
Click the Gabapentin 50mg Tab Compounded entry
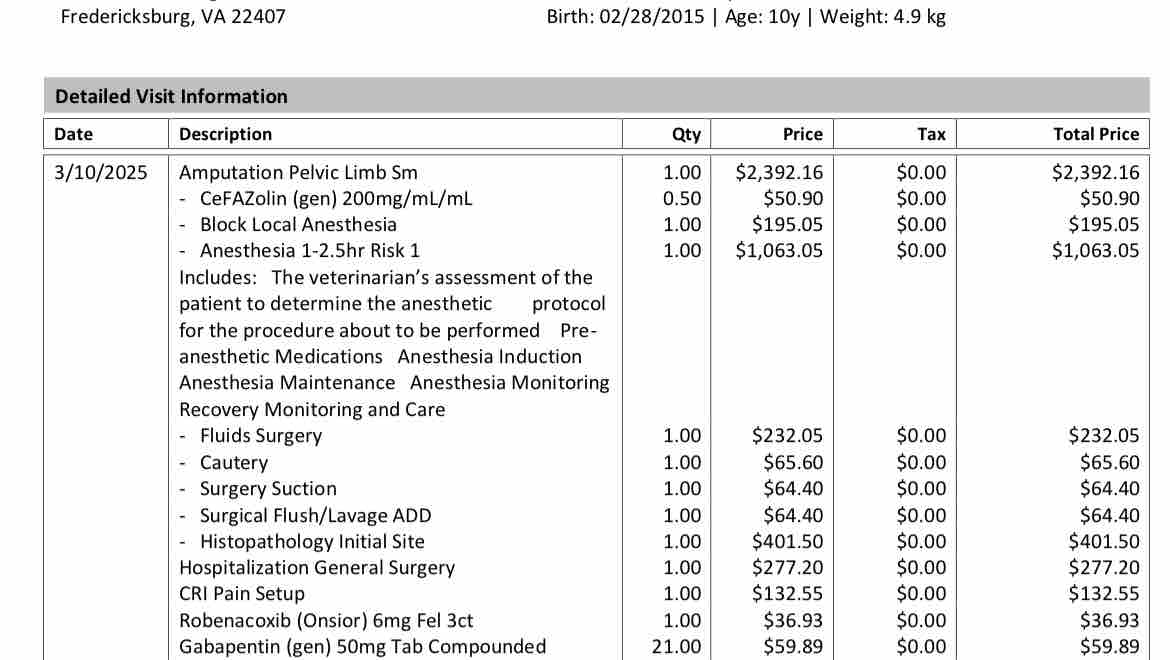(362, 646)
